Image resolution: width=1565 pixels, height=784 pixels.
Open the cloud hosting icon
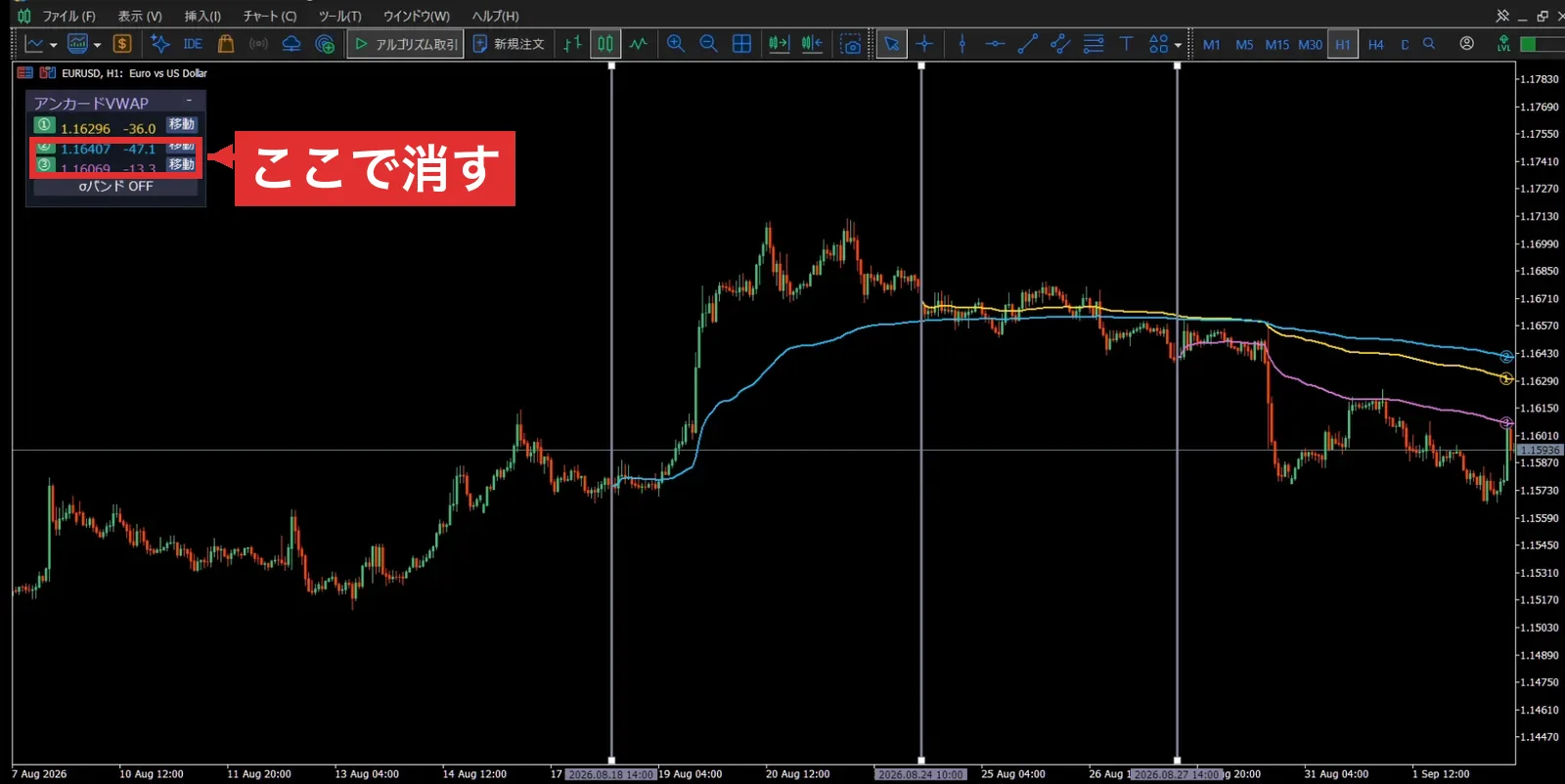(x=291, y=44)
